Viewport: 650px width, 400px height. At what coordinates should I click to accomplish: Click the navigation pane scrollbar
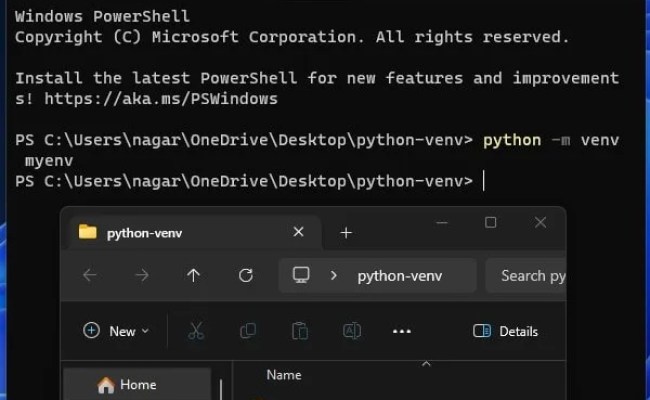221,390
